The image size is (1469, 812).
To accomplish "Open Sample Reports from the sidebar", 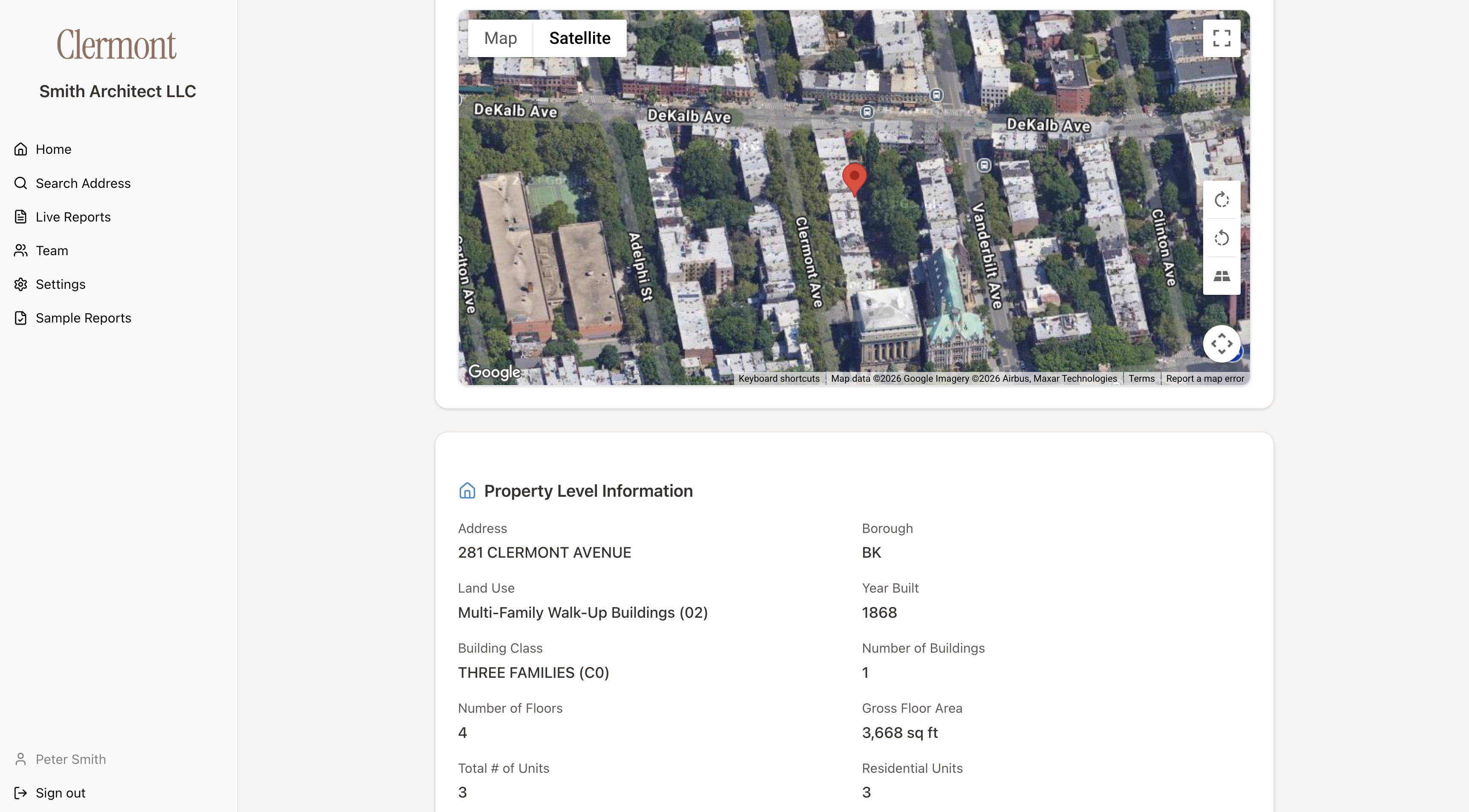I will (x=83, y=318).
